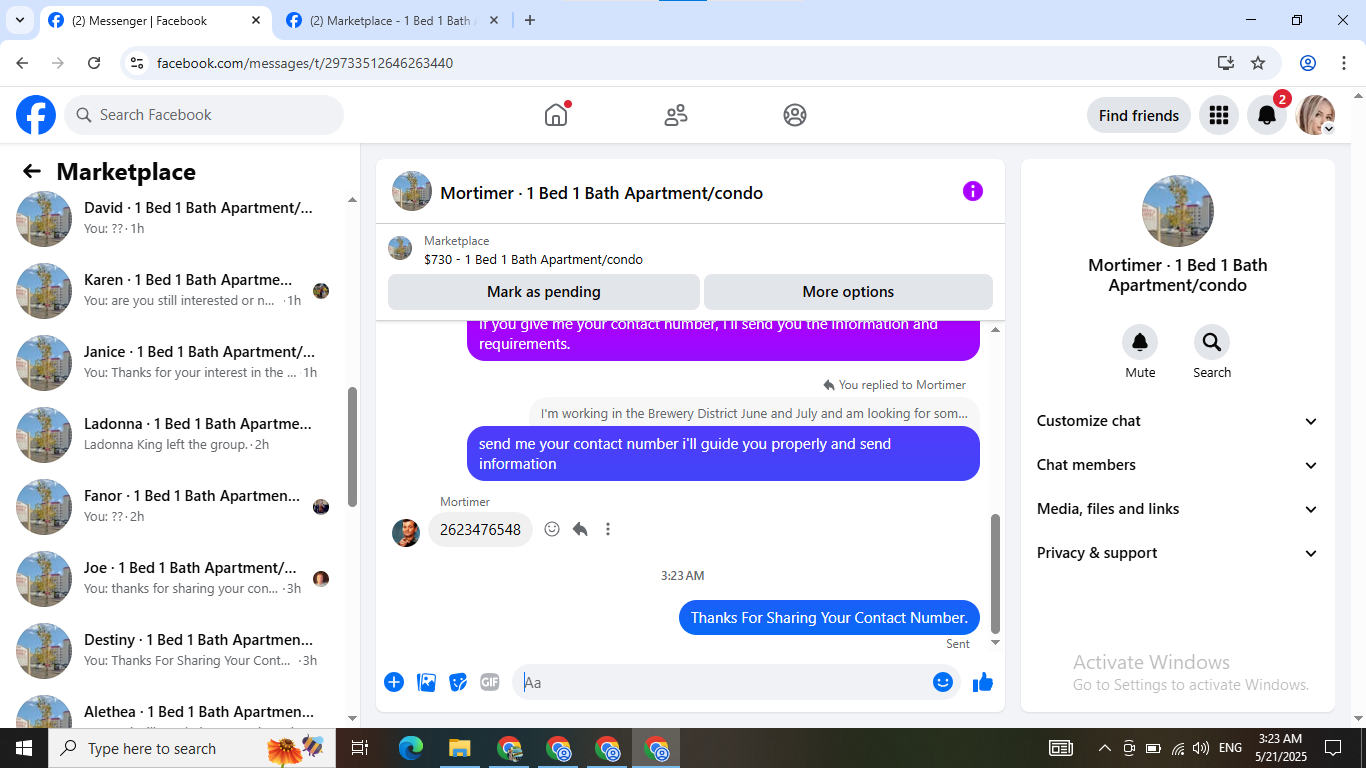
Task: Open the $730 Marketplace listing link
Action: click(533, 260)
